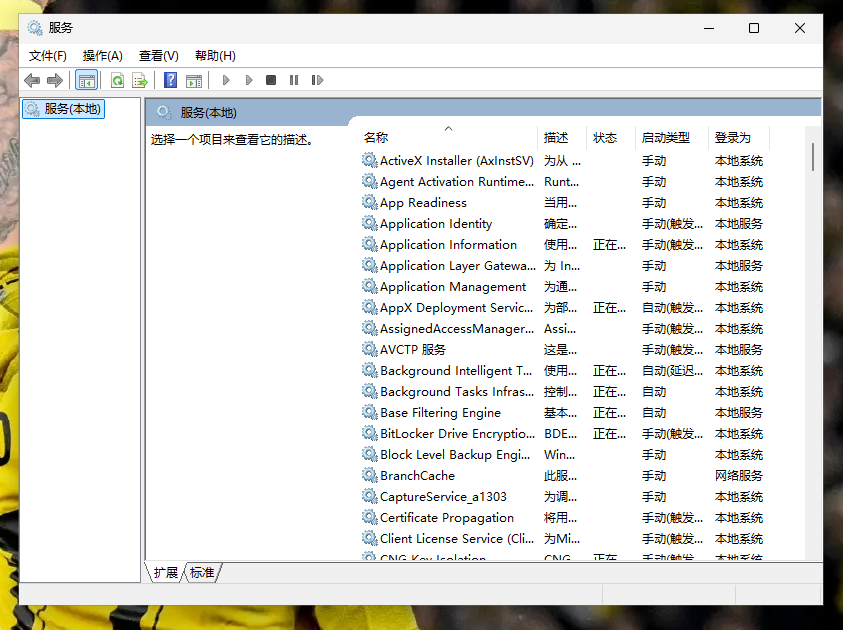
Task: Open the 操作(A) menu
Action: (102, 56)
